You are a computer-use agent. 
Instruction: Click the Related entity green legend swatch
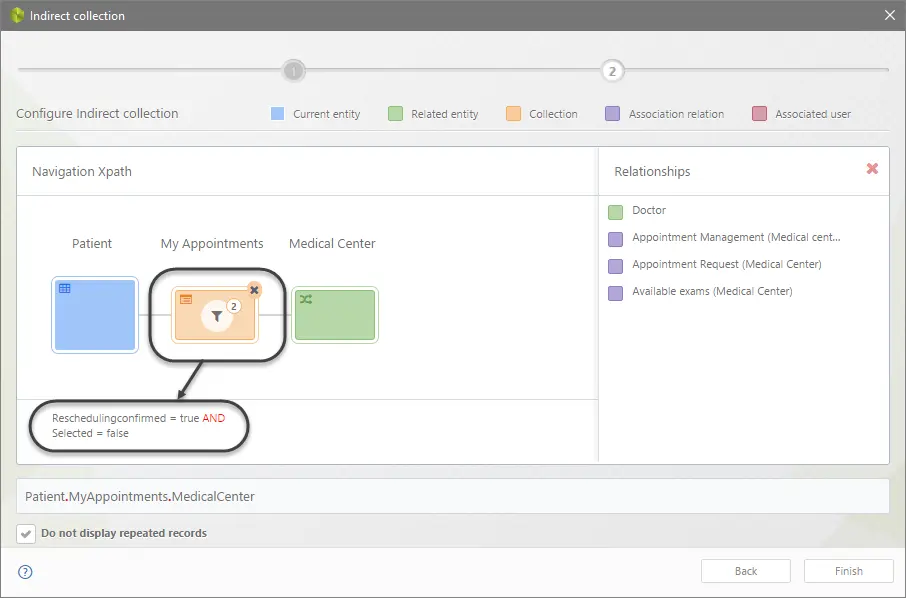point(395,114)
